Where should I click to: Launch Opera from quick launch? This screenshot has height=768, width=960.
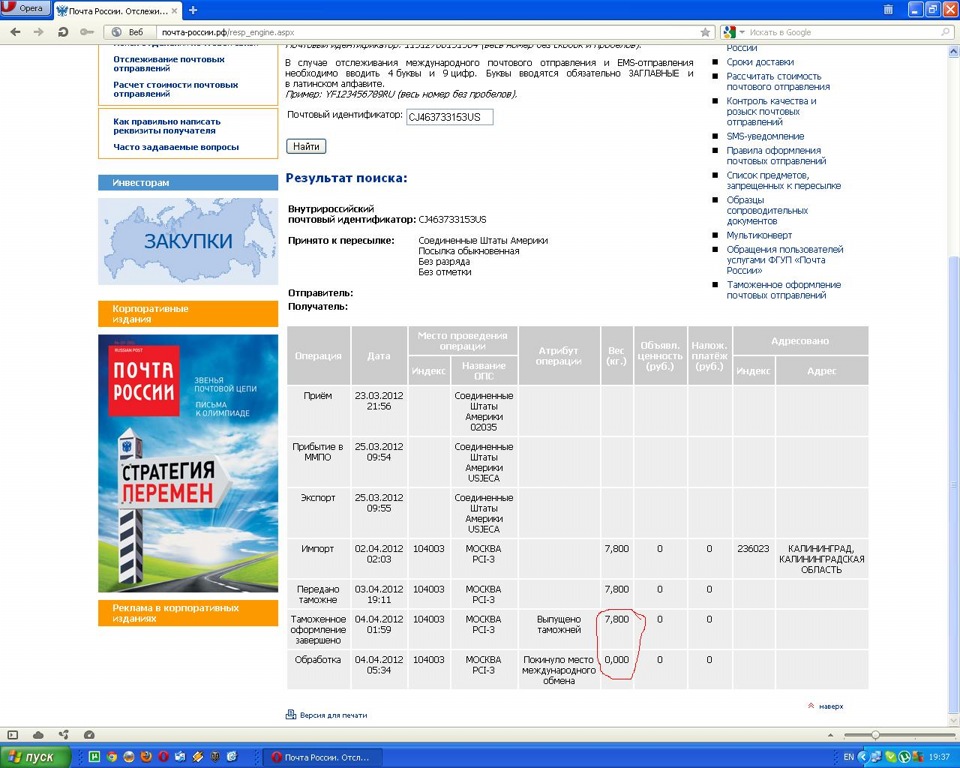click(163, 757)
